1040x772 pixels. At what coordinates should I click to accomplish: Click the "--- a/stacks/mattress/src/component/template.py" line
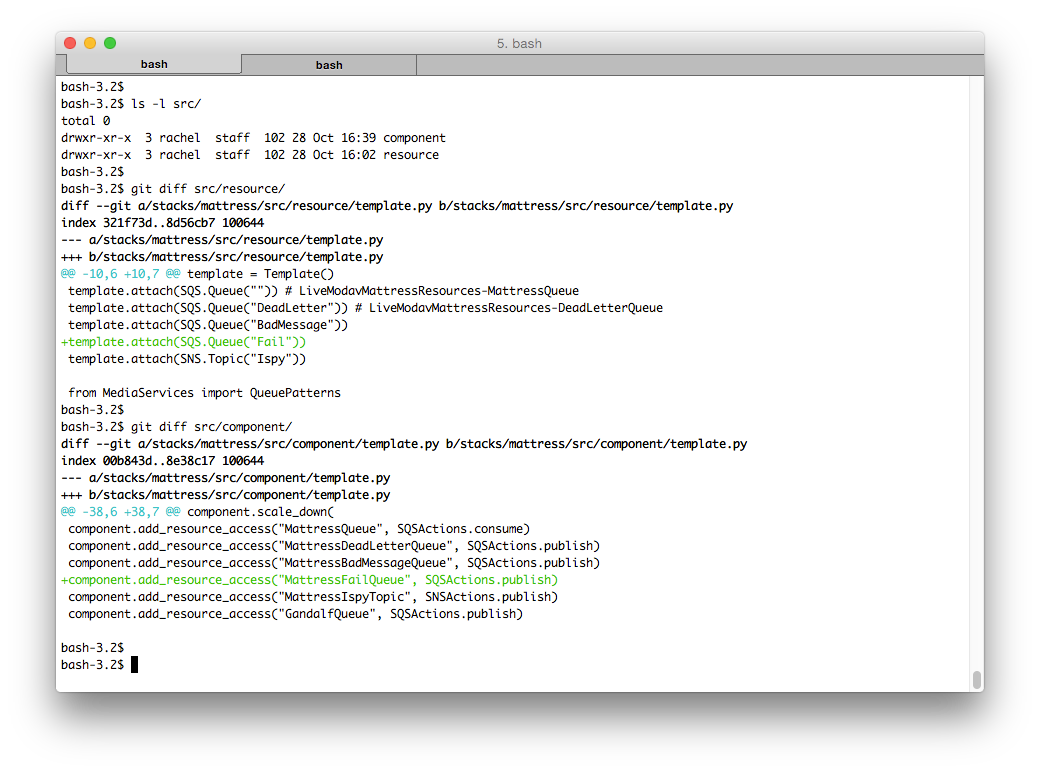tap(226, 478)
